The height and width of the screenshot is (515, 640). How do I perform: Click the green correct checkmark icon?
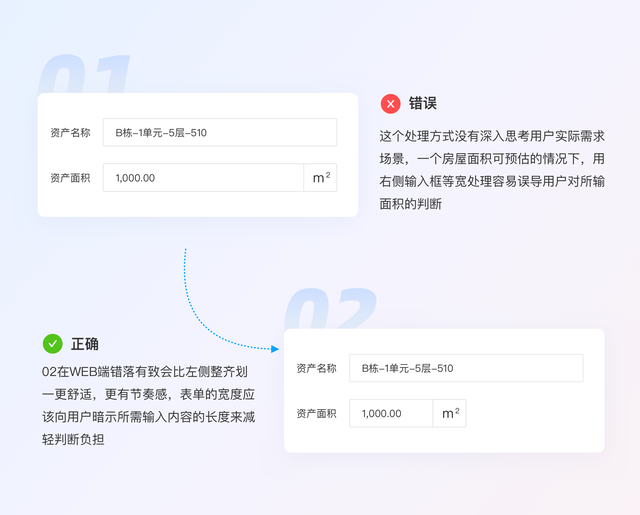coord(53,344)
